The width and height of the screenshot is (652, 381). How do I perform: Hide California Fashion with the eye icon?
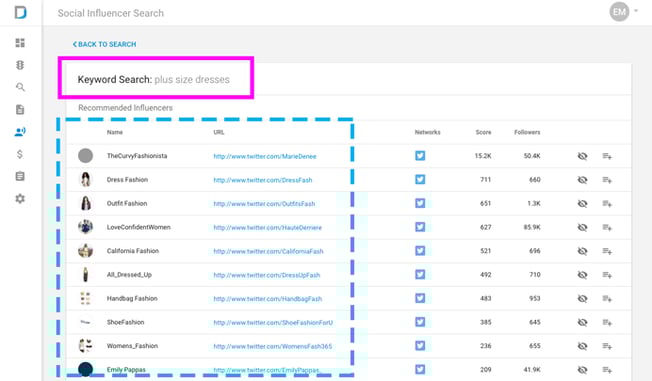[x=583, y=251]
